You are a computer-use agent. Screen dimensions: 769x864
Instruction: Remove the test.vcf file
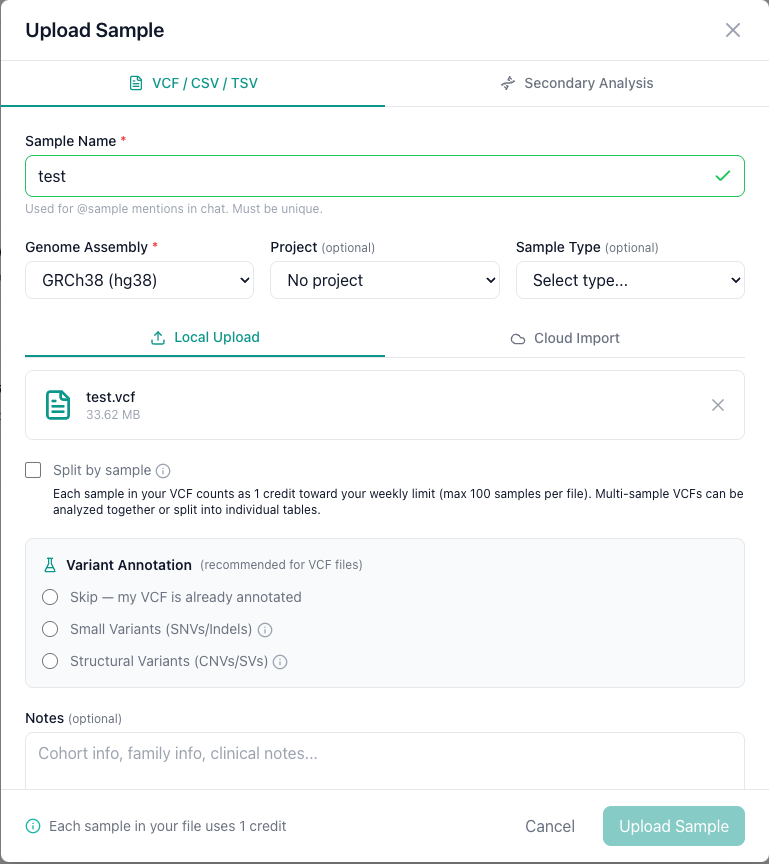click(718, 405)
